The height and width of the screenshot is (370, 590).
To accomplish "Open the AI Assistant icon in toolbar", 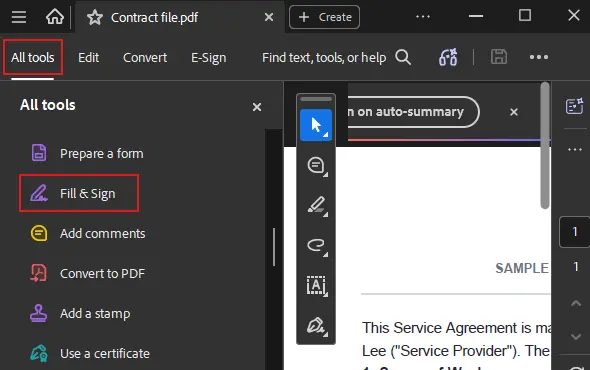I will [x=448, y=57].
